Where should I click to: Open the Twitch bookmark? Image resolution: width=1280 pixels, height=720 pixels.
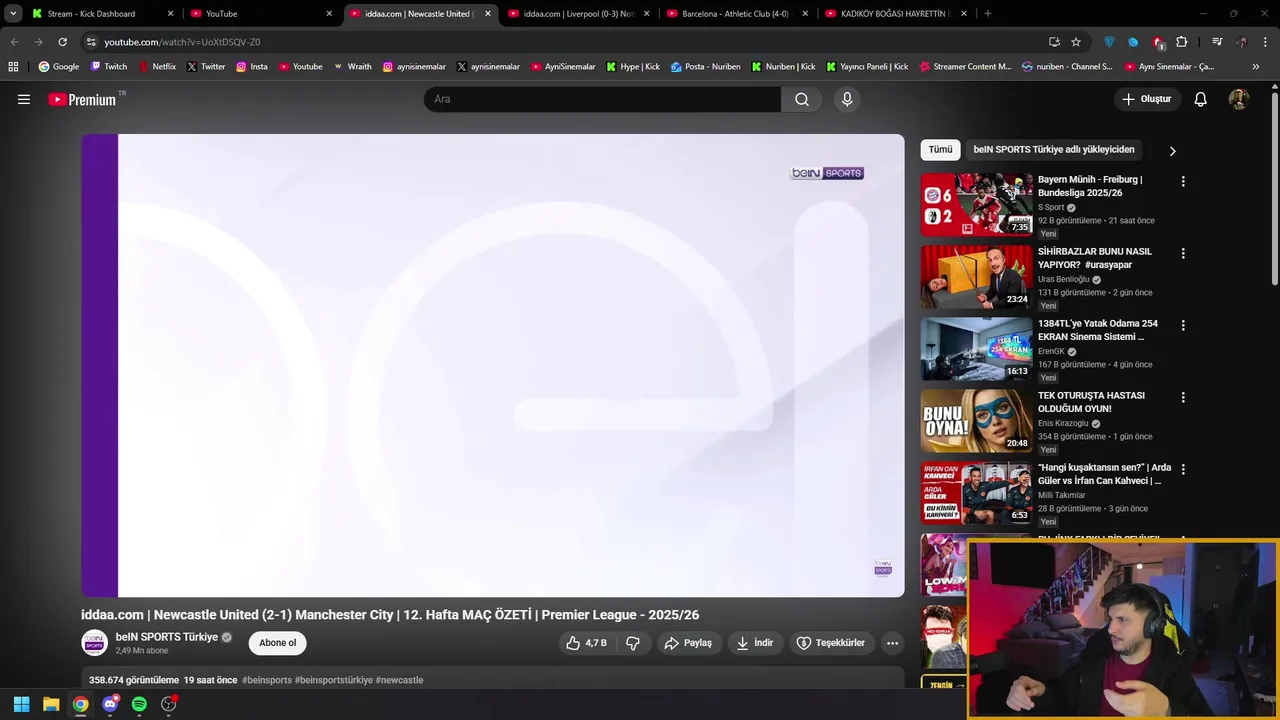[x=109, y=67]
